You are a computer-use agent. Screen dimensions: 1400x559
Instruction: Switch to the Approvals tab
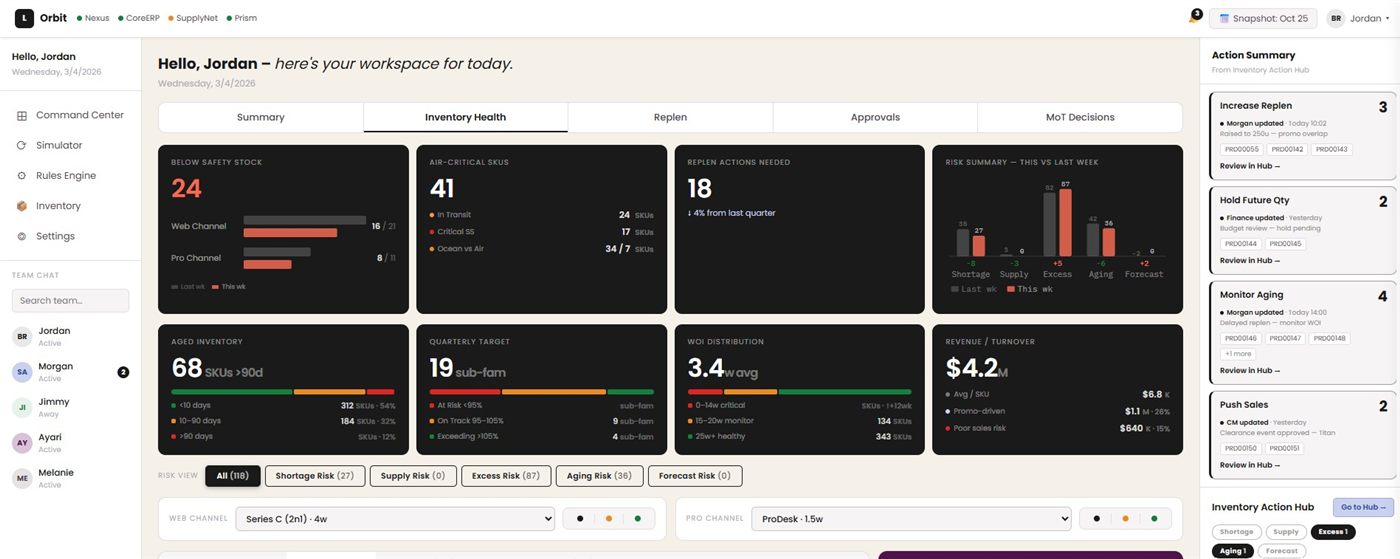(x=875, y=117)
